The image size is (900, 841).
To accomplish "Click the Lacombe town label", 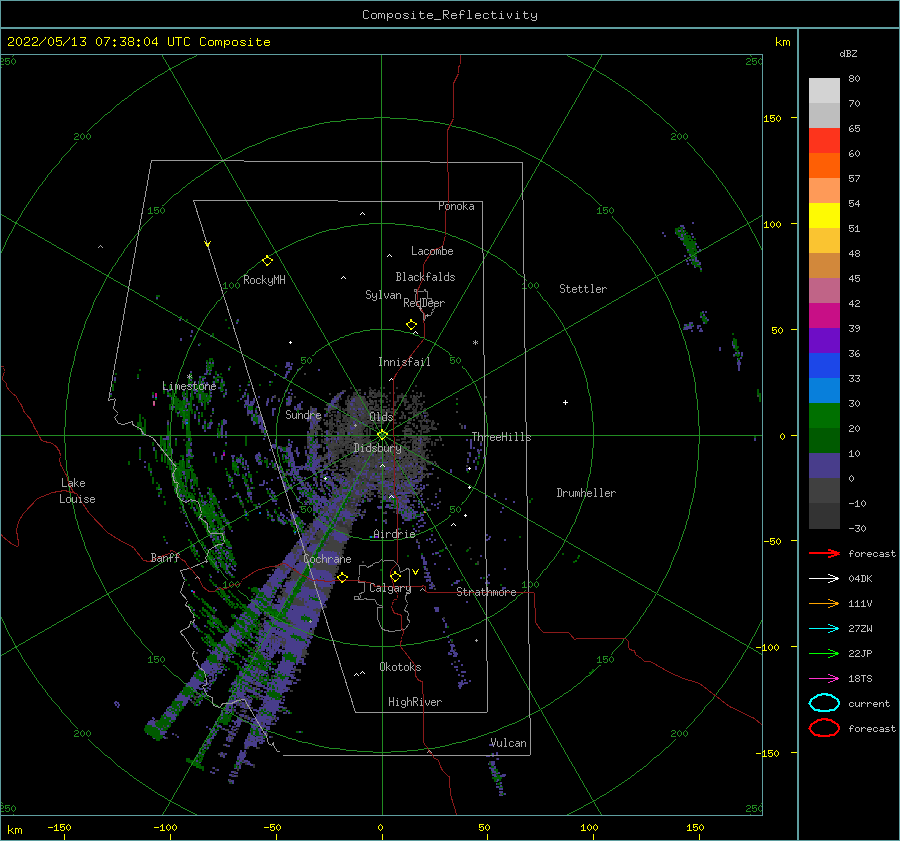I will pyautogui.click(x=432, y=251).
